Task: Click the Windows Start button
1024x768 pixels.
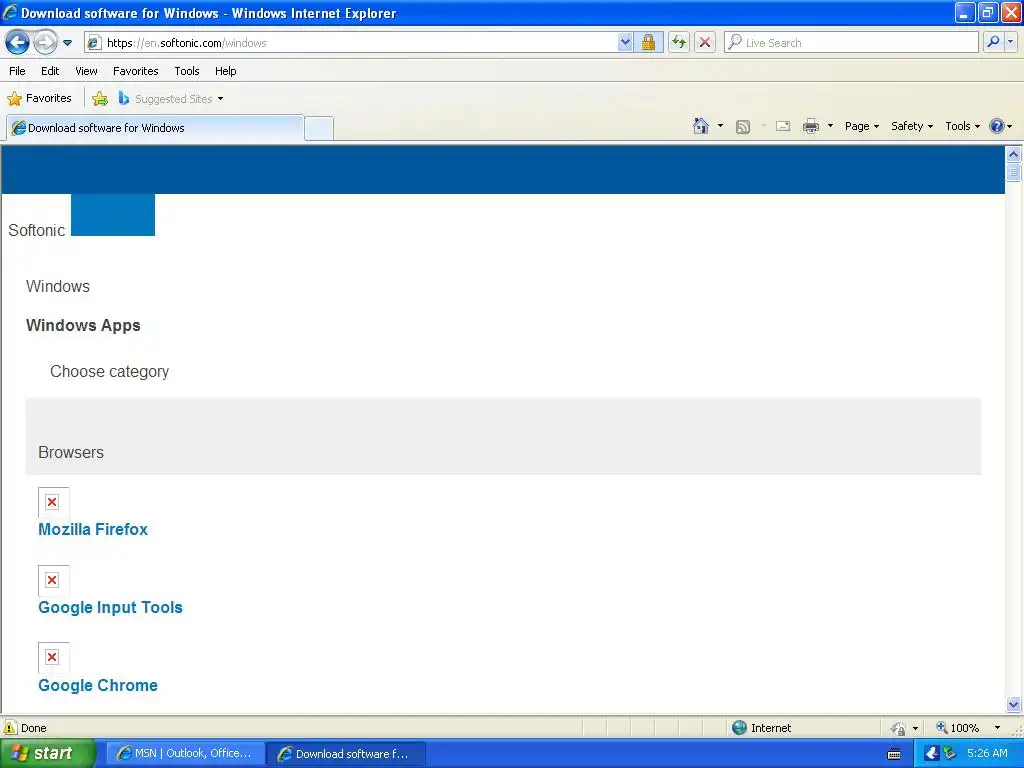Action: coord(47,754)
